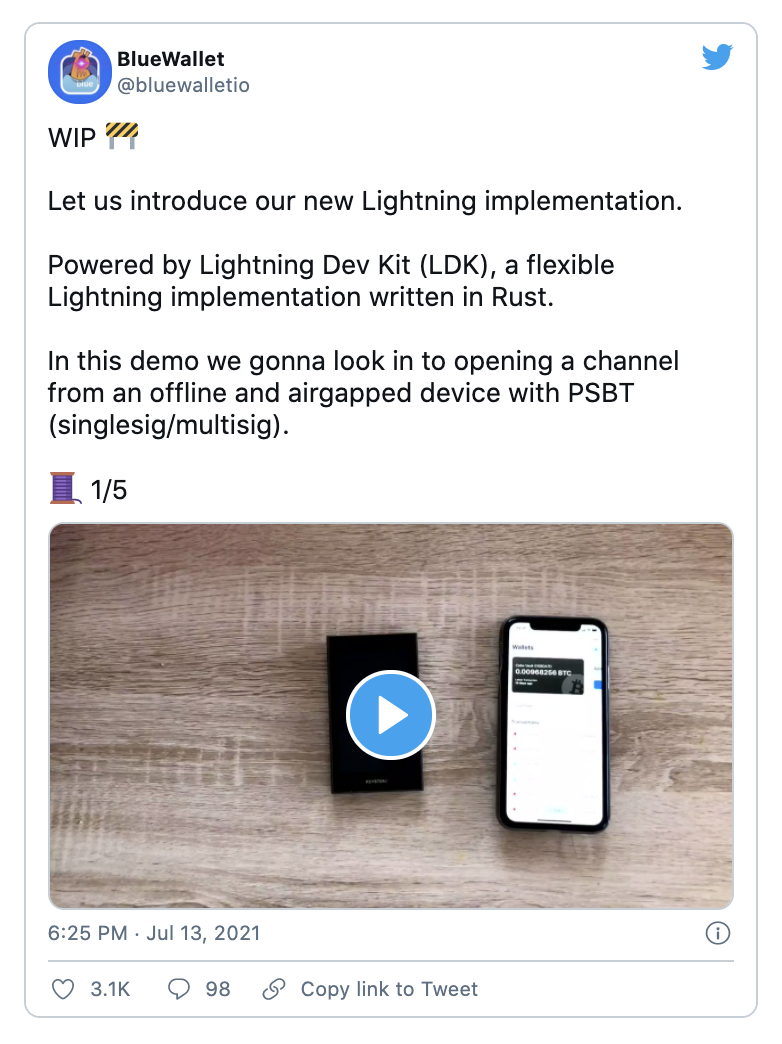Open the @bluewalletio handle link
This screenshot has height=1044, width=782.
(183, 86)
